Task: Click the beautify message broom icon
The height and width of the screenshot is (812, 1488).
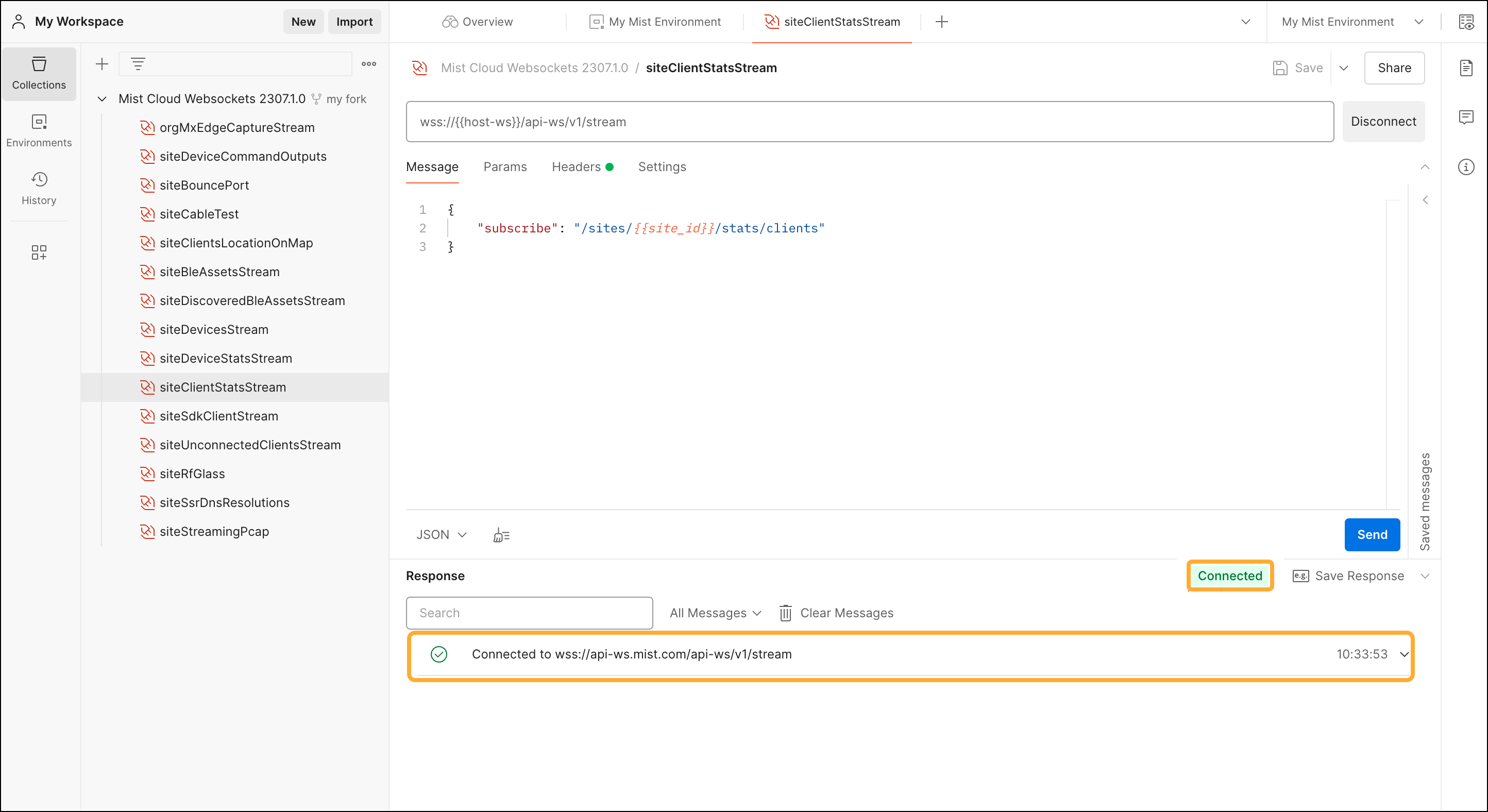Action: pos(501,535)
